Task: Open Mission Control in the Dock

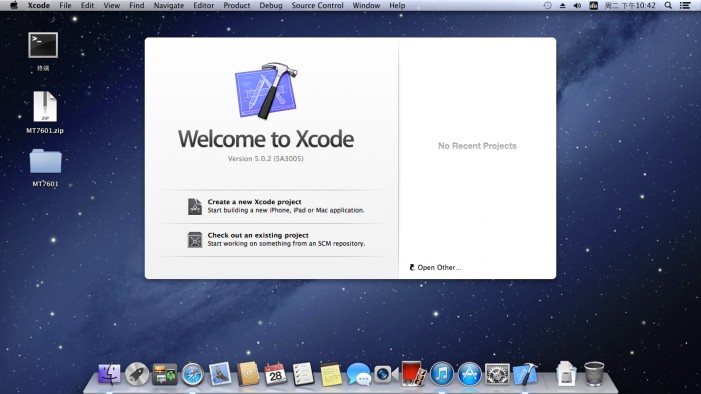Action: tap(165, 374)
